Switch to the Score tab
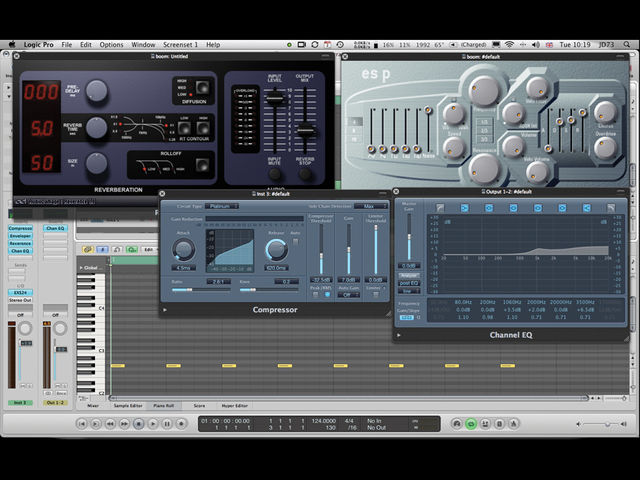 tap(199, 406)
